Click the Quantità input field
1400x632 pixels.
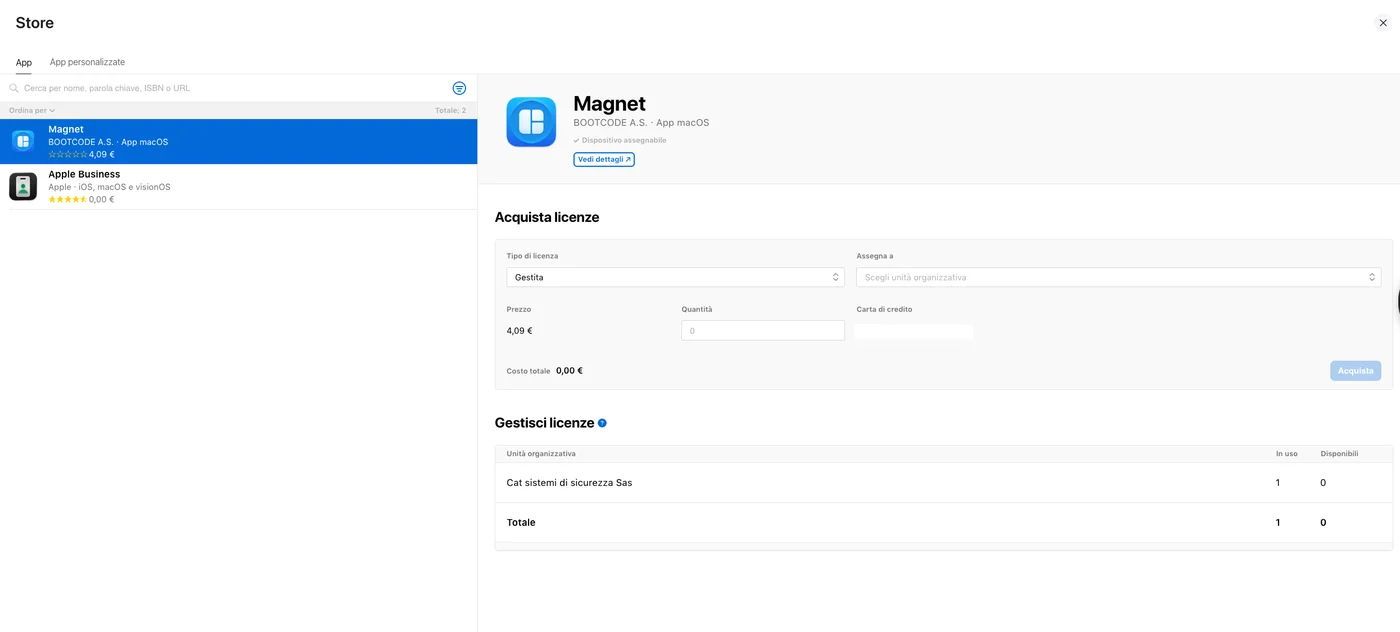(763, 330)
